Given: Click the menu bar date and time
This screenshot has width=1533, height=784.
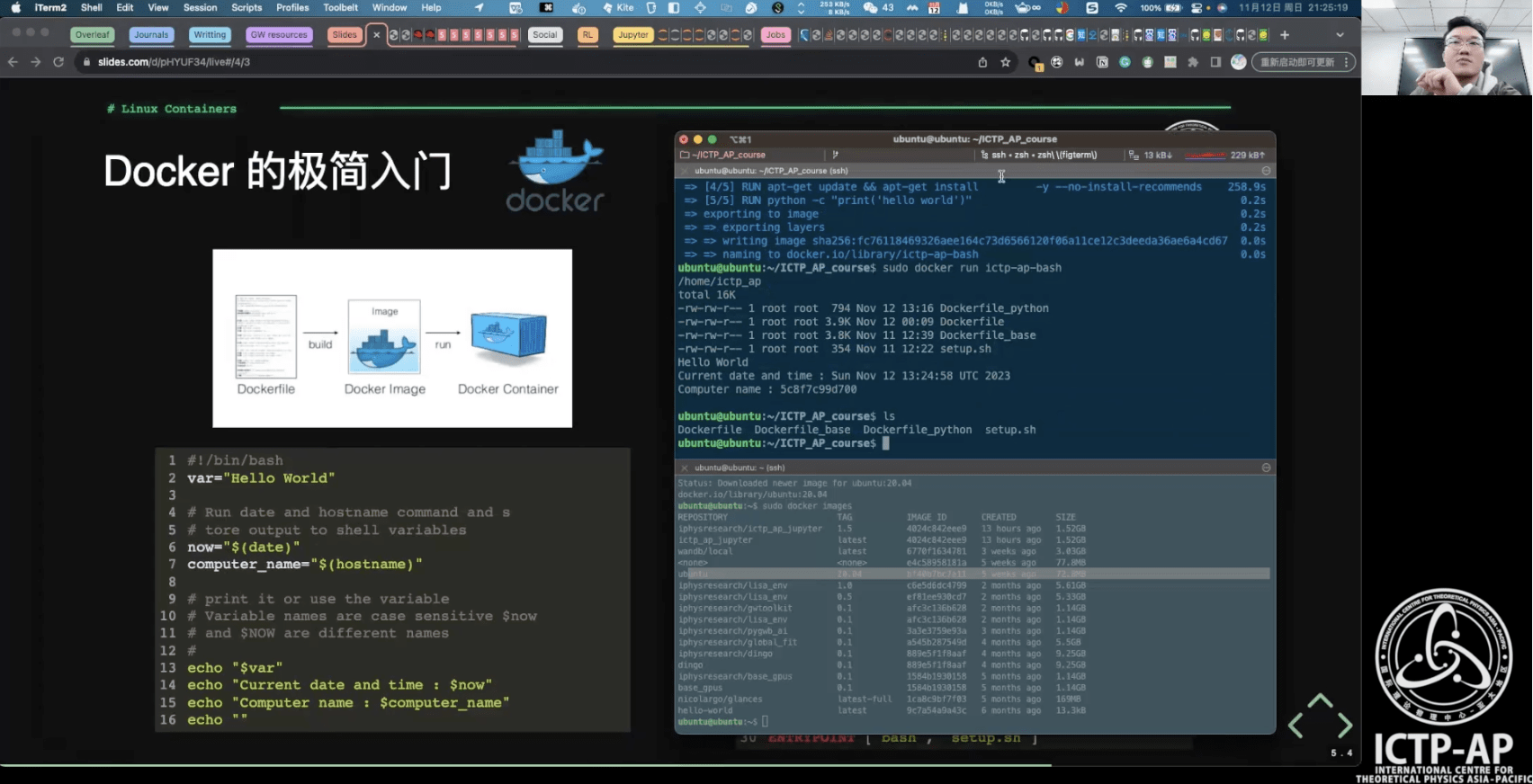Looking at the screenshot, I should tap(1293, 7).
